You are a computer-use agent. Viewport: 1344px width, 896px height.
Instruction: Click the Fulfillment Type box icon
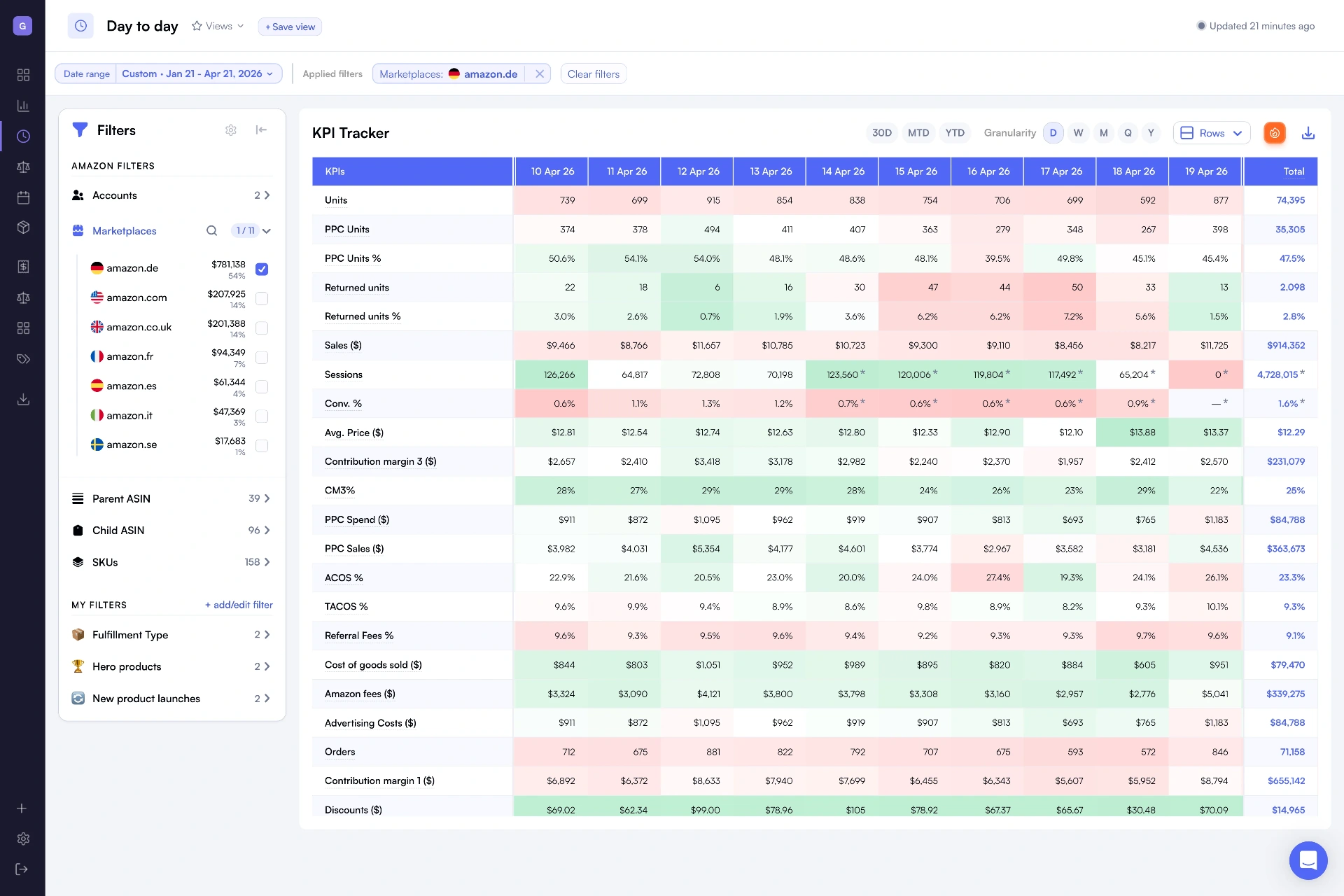[78, 635]
